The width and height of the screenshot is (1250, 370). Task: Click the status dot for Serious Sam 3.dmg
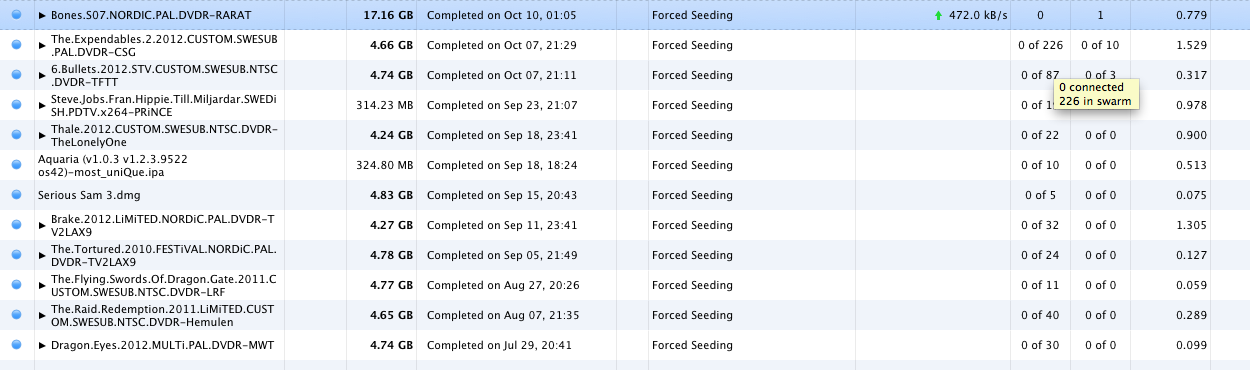16,195
